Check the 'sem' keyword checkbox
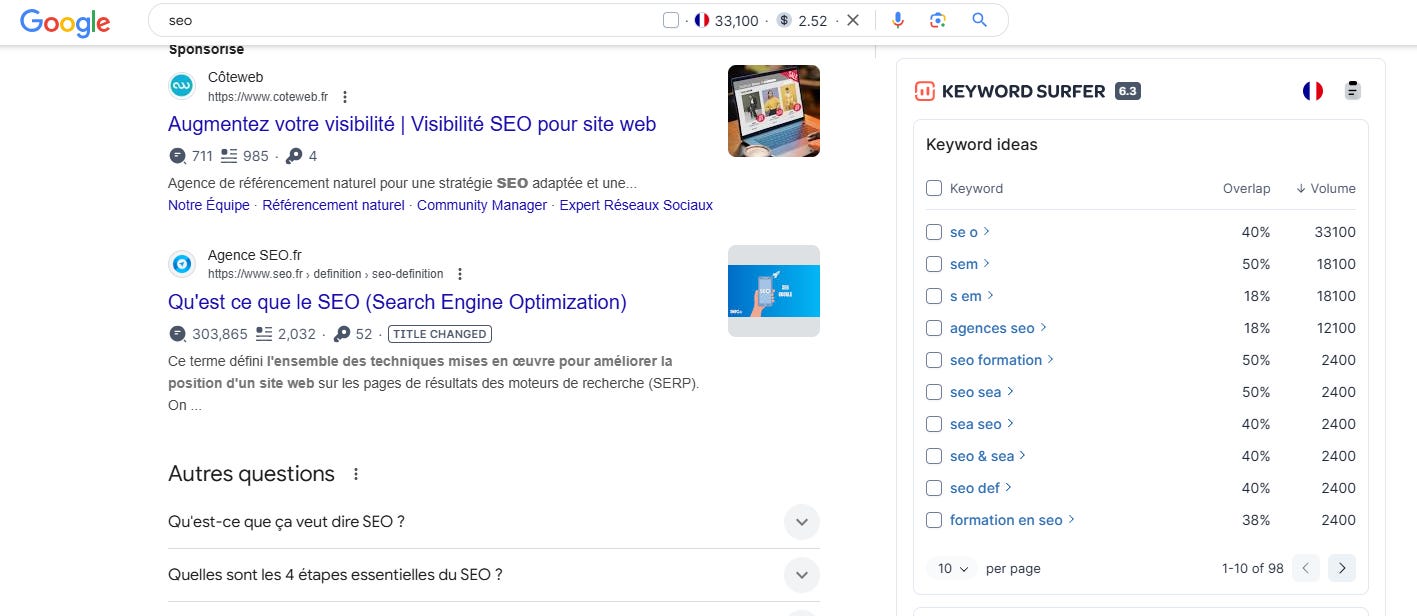Viewport: 1417px width, 616px height. pos(934,264)
